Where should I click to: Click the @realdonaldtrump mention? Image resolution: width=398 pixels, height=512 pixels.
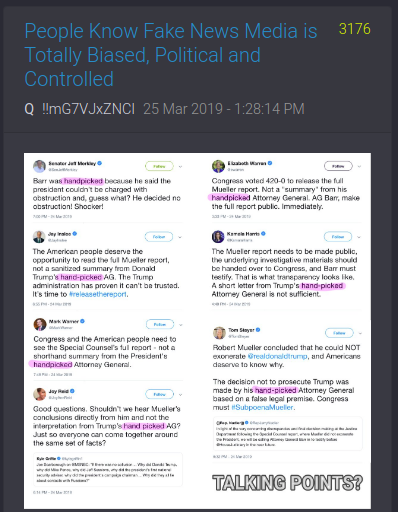pyautogui.click(x=278, y=356)
